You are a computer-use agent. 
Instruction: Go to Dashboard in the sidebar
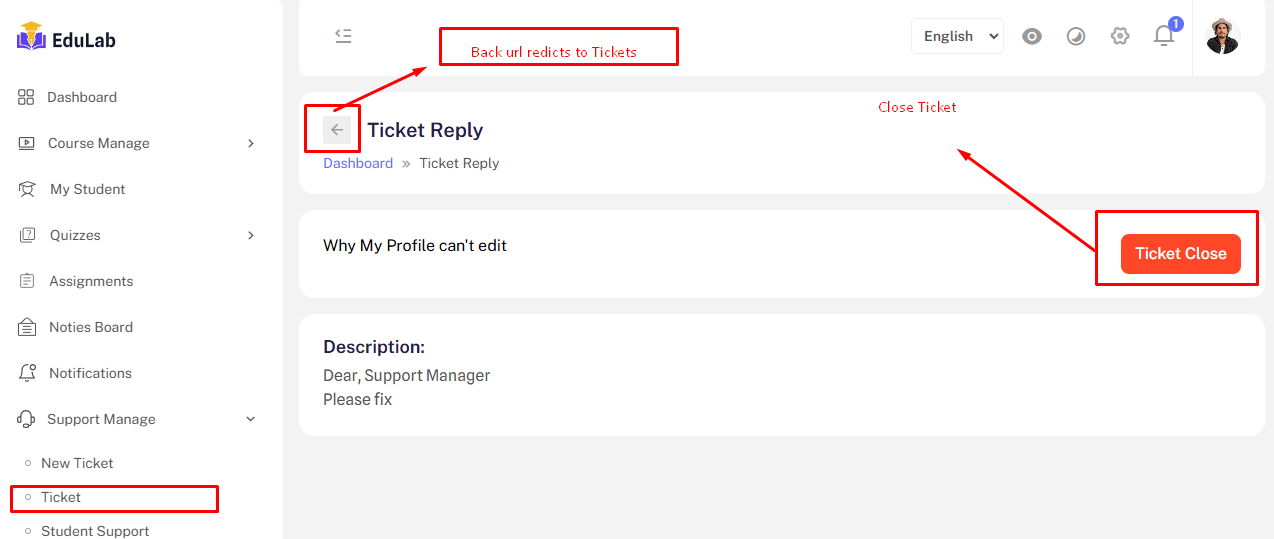pos(81,97)
